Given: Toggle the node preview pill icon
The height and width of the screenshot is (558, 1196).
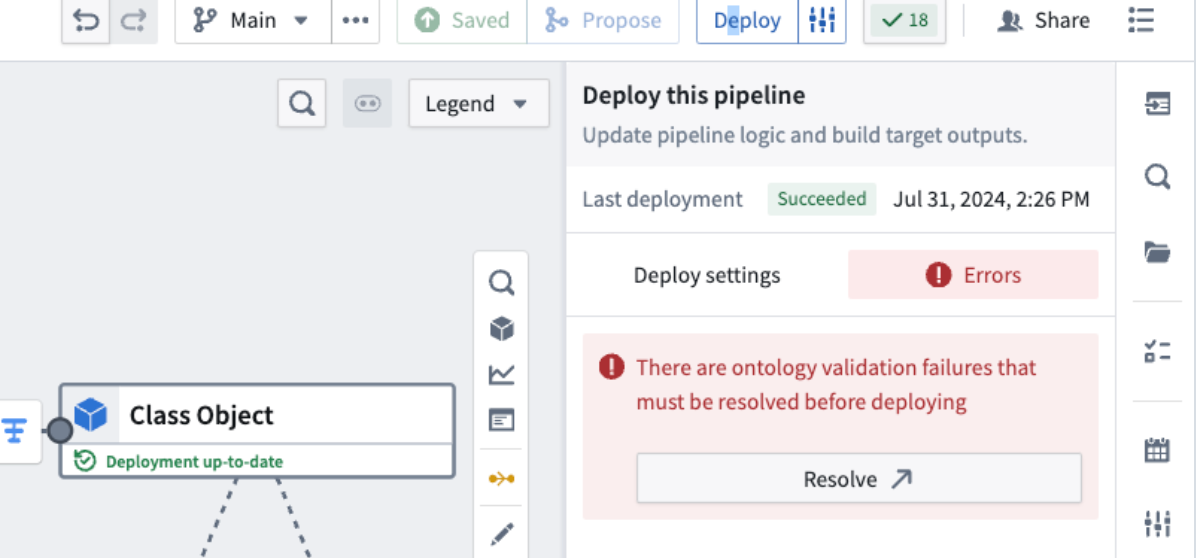Looking at the screenshot, I should click(x=368, y=103).
